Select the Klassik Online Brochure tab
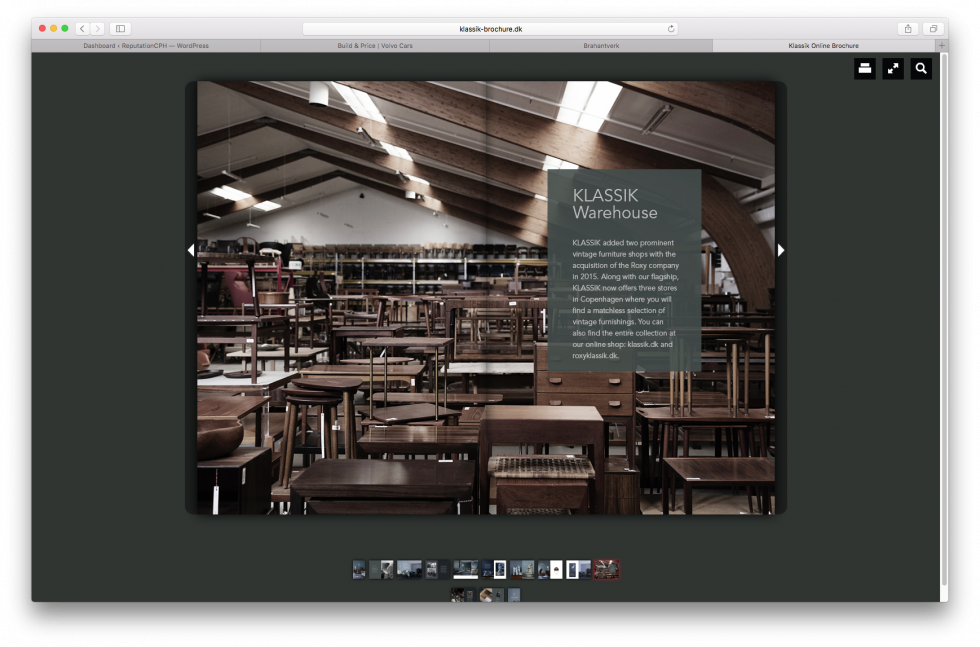 pyautogui.click(x=824, y=46)
